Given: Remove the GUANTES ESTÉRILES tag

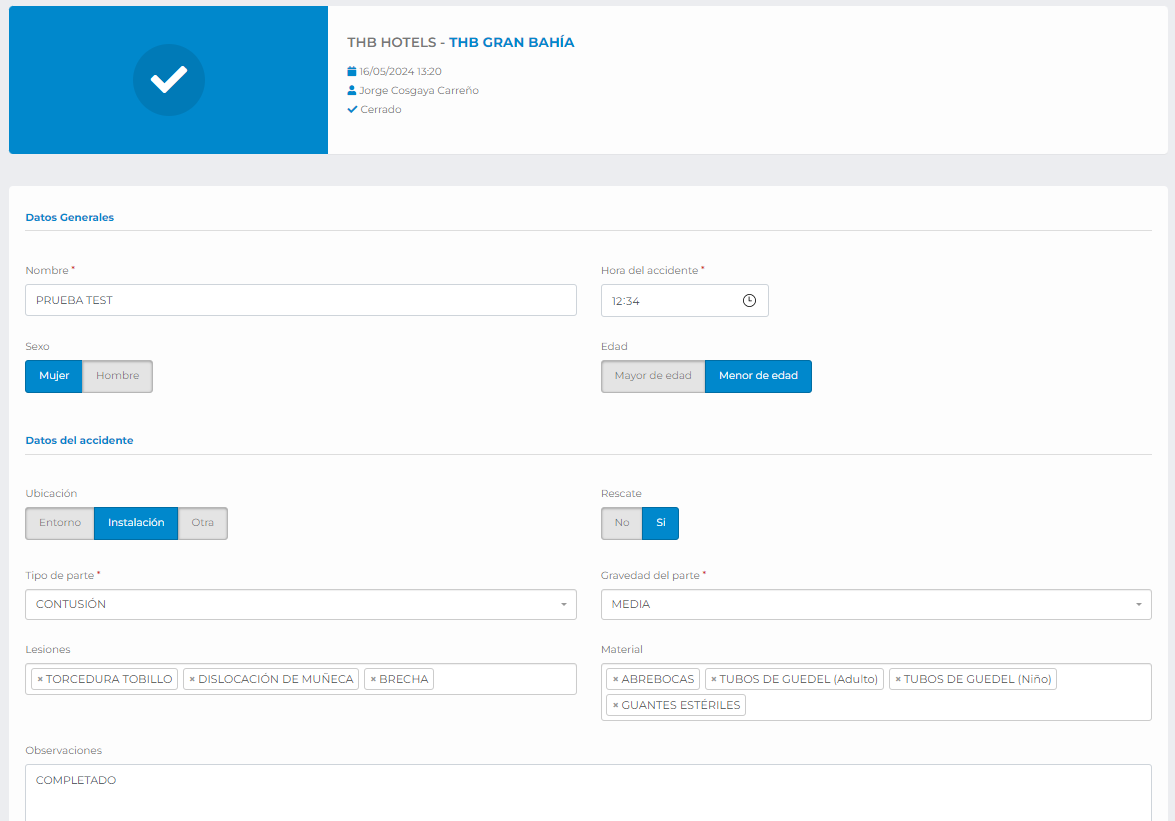Looking at the screenshot, I should (616, 705).
